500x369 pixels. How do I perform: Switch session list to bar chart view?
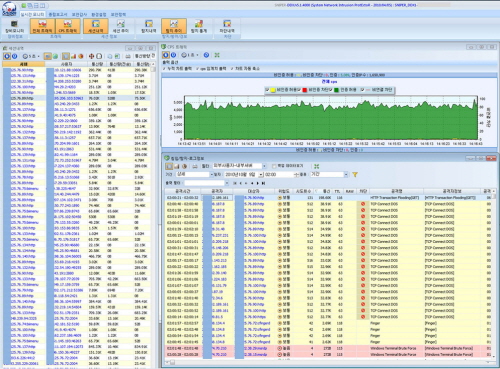click(x=73, y=56)
